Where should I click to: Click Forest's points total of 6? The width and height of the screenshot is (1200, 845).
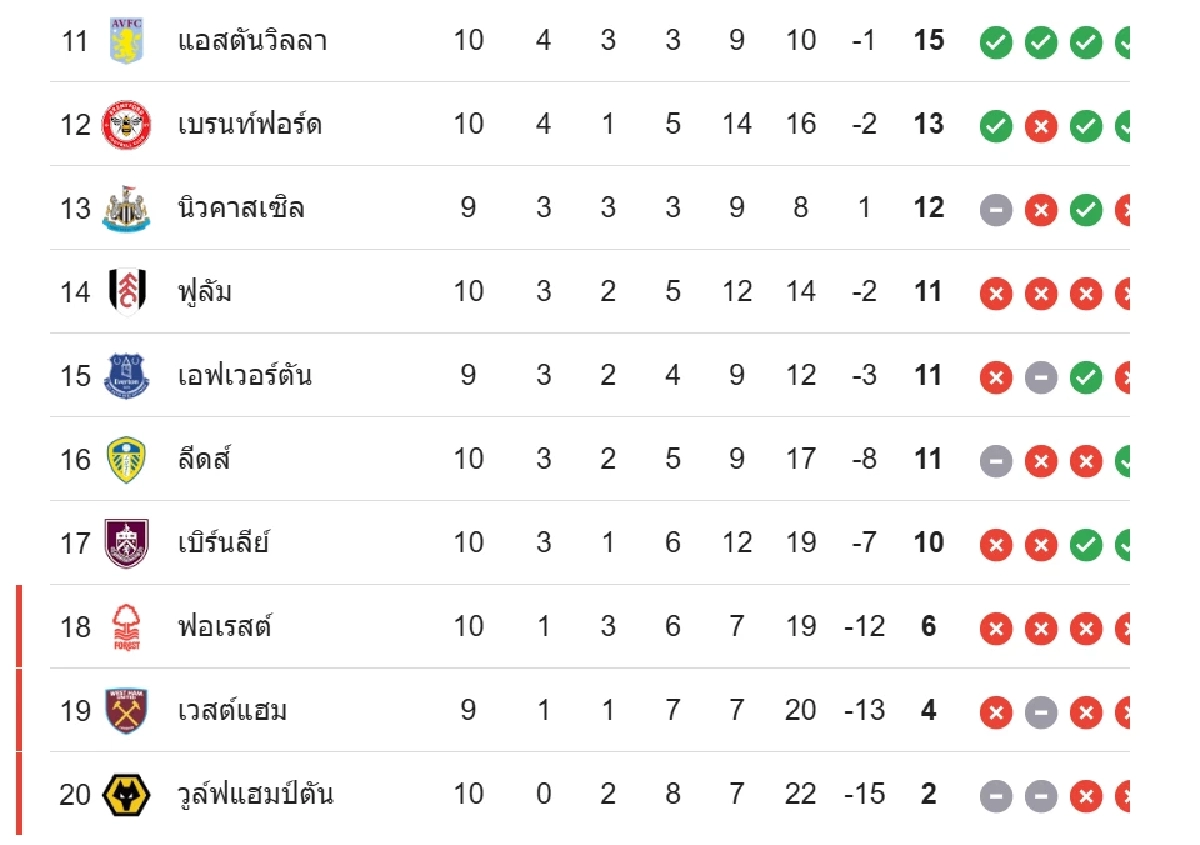point(928,627)
